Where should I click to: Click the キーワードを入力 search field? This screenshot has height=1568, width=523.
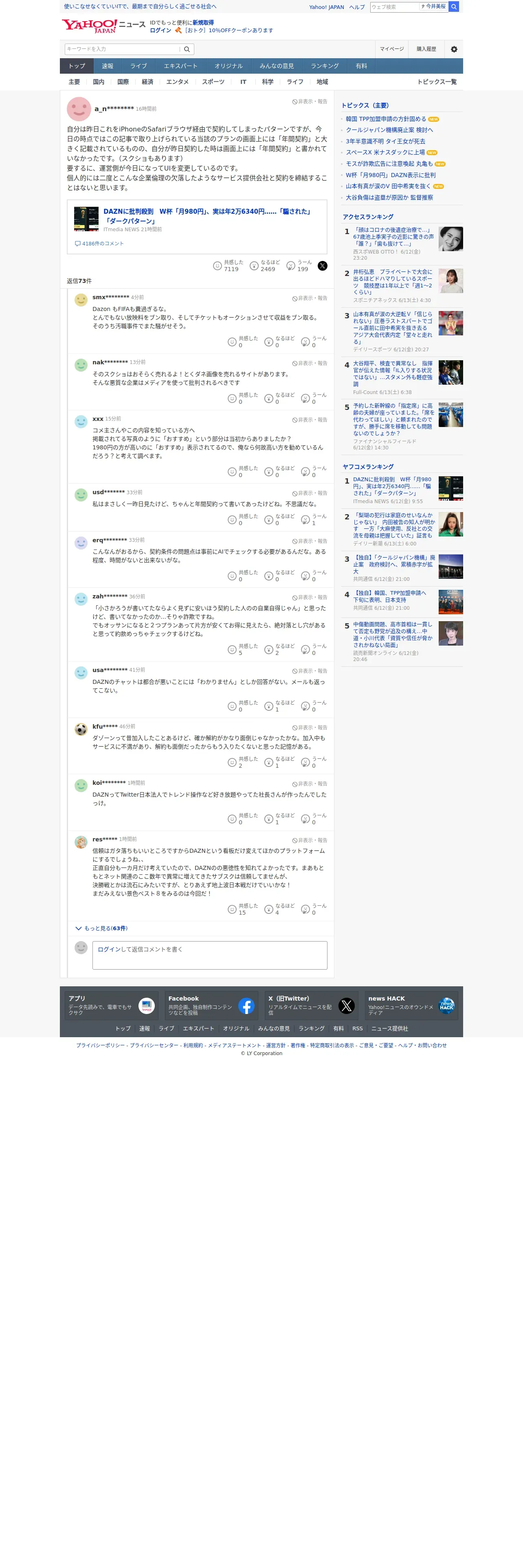click(122, 49)
